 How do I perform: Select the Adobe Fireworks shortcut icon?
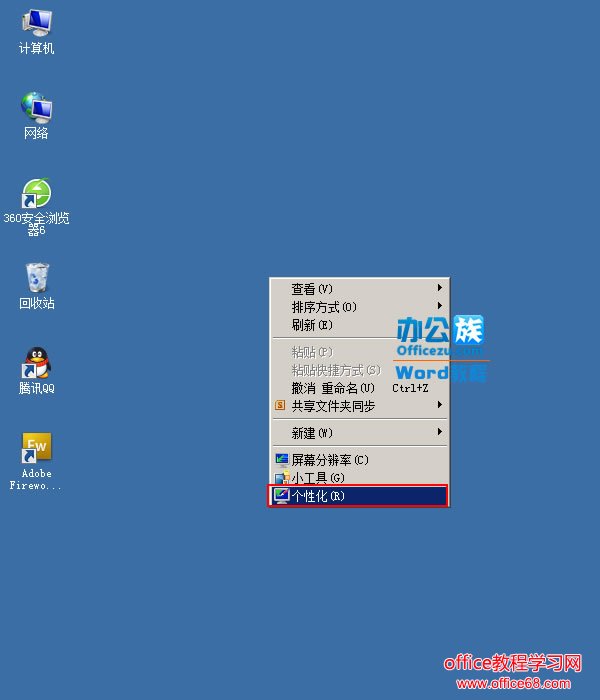click(x=36, y=447)
